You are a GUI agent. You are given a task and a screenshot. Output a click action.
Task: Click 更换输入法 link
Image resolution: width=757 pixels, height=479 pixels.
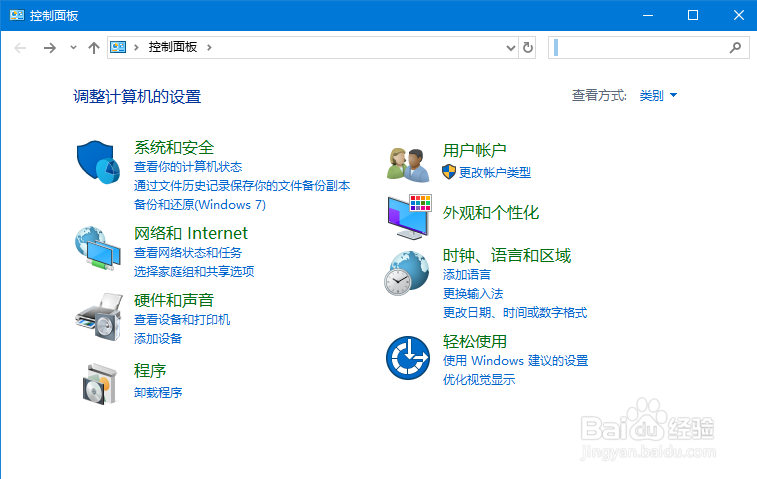point(473,294)
